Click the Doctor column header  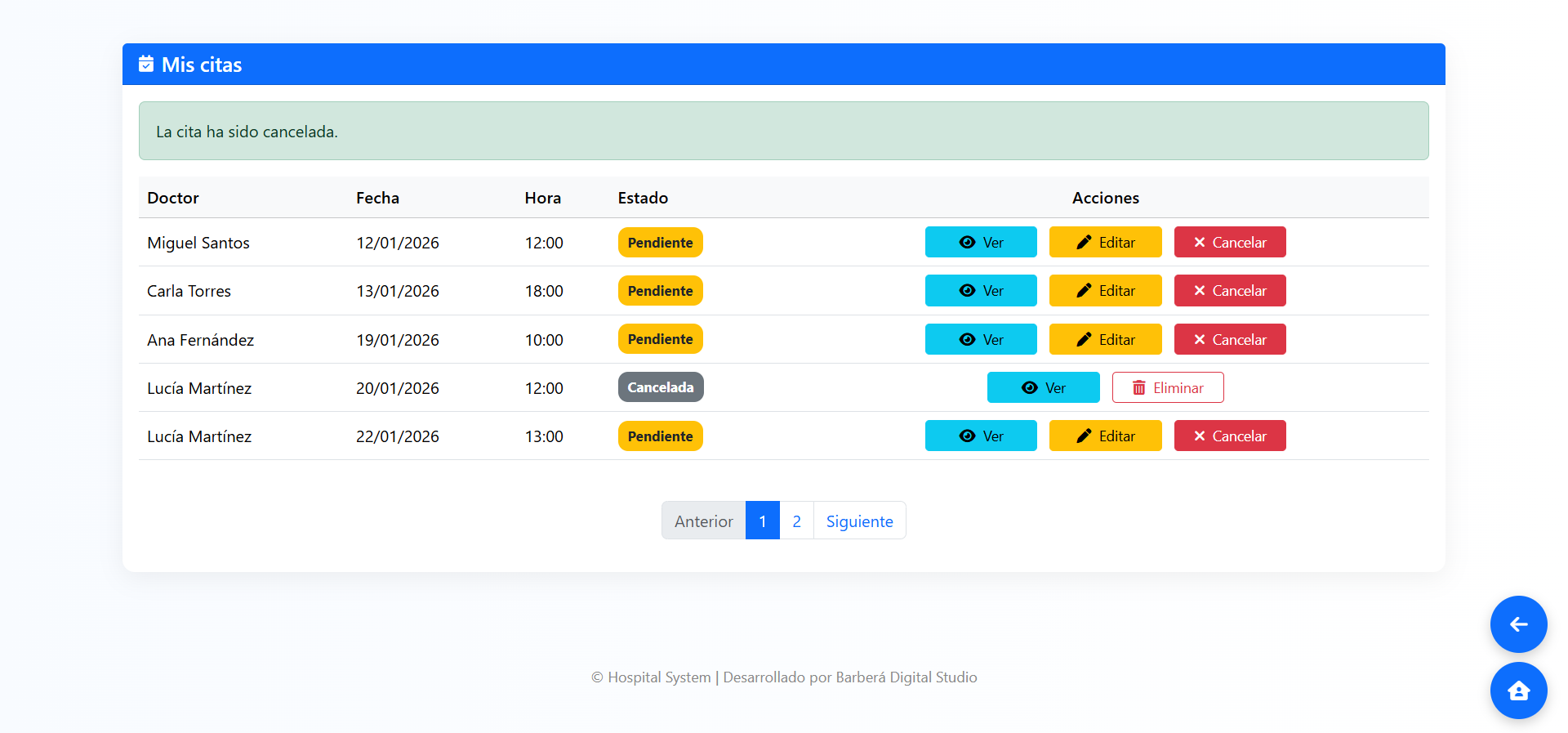[173, 198]
